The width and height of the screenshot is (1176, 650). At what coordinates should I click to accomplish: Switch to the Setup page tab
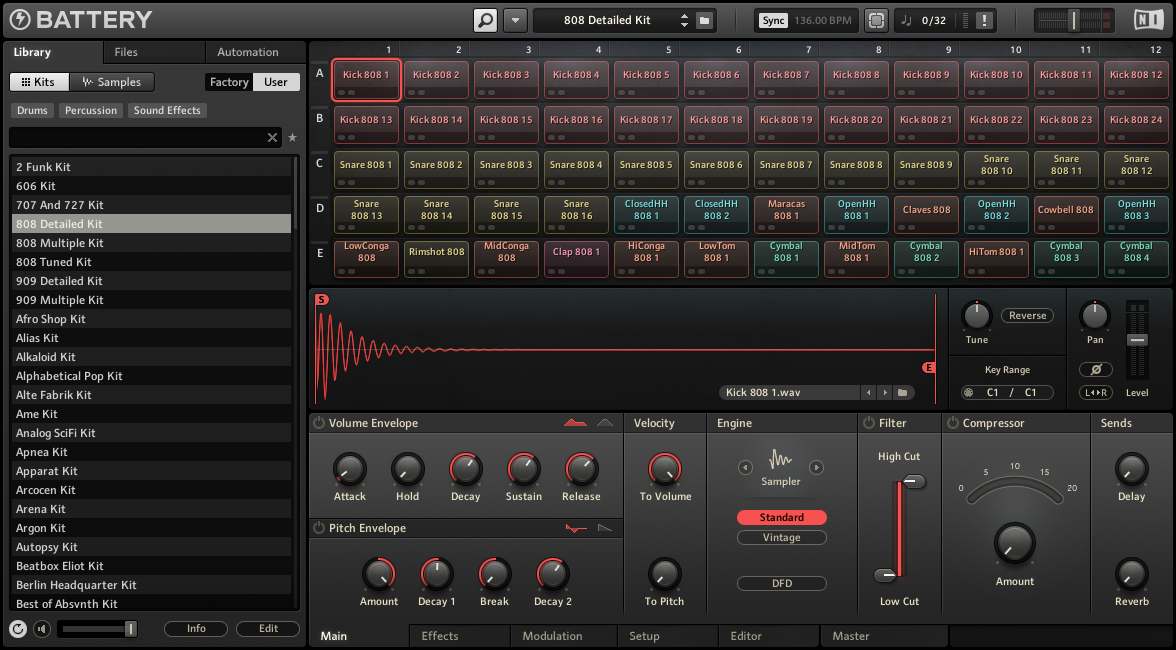click(x=668, y=636)
